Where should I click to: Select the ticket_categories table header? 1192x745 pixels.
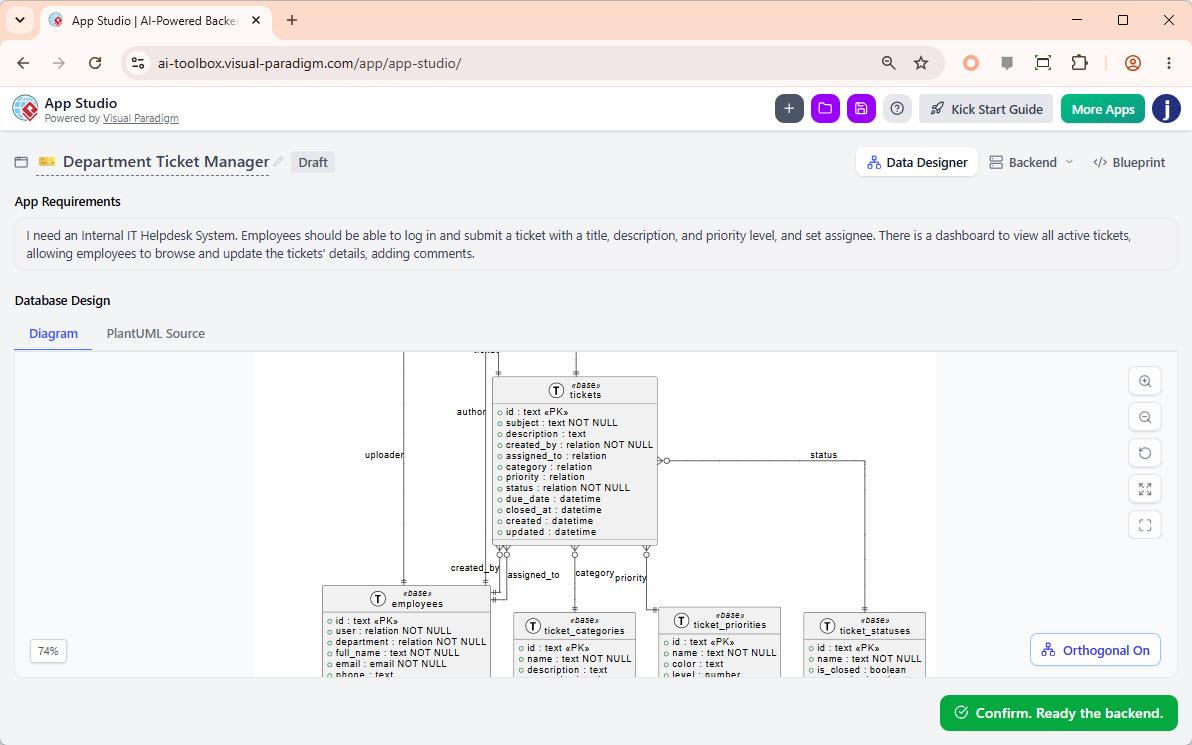575,626
